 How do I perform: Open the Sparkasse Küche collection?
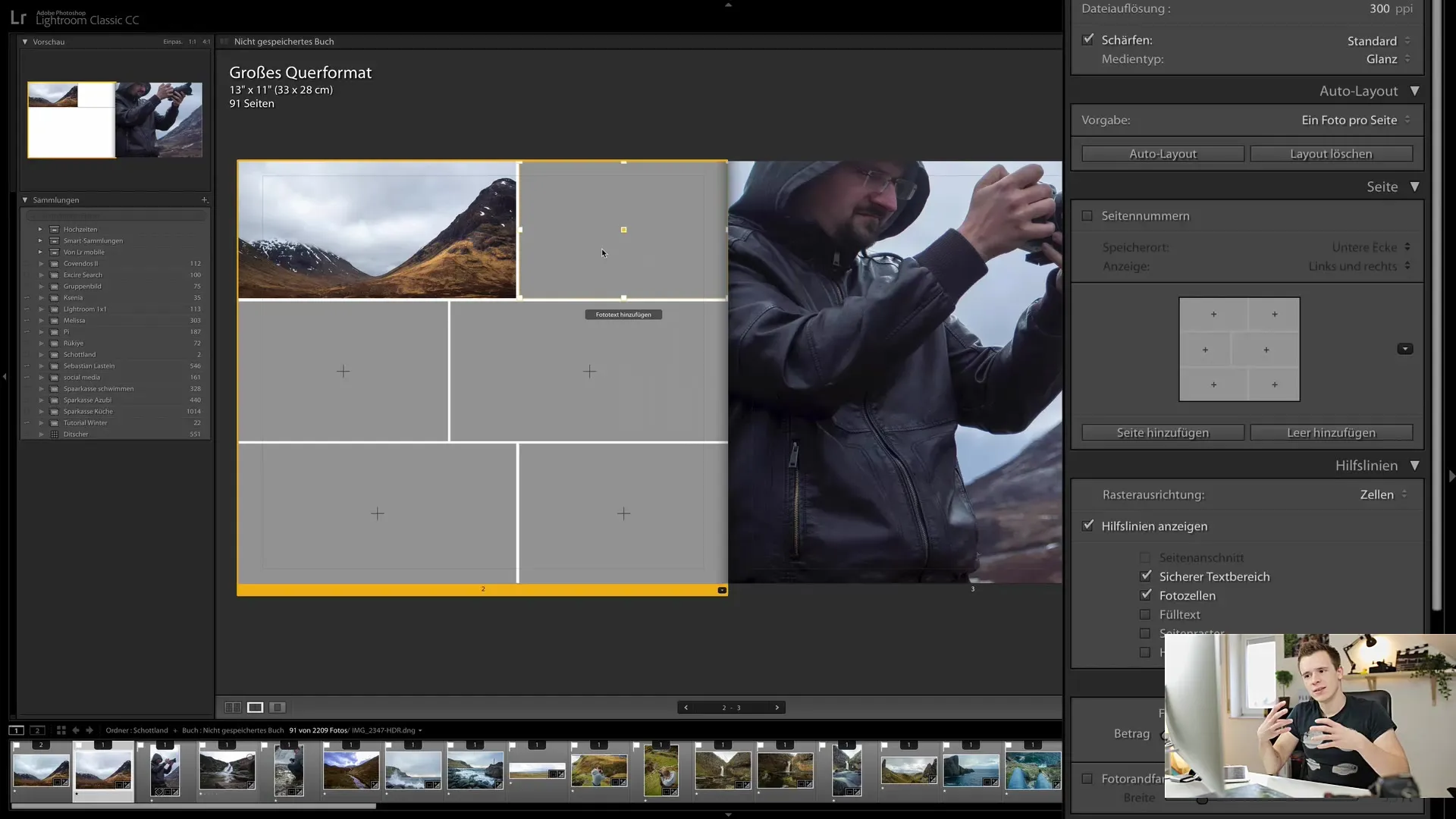[88, 411]
